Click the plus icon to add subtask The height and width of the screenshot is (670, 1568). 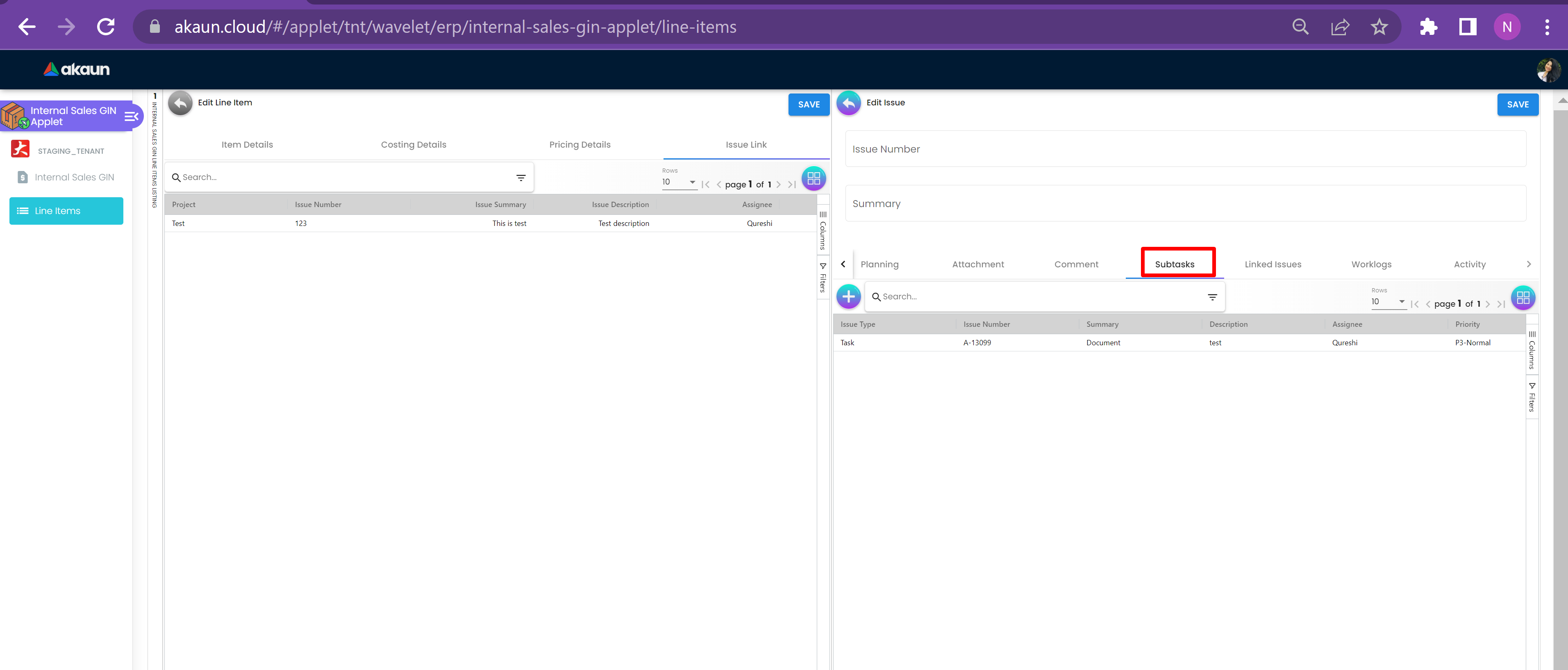(x=848, y=296)
